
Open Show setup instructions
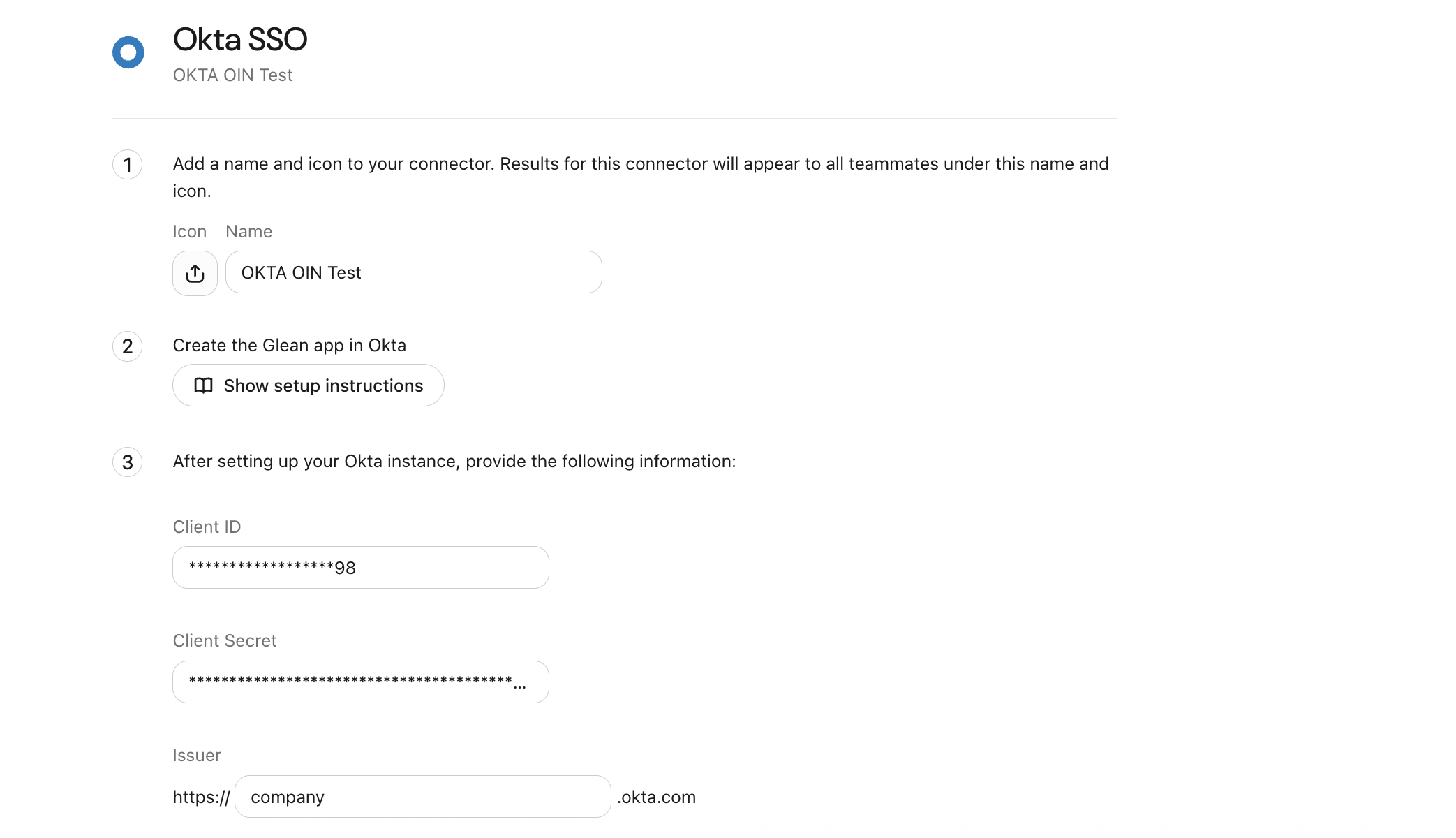(x=309, y=385)
